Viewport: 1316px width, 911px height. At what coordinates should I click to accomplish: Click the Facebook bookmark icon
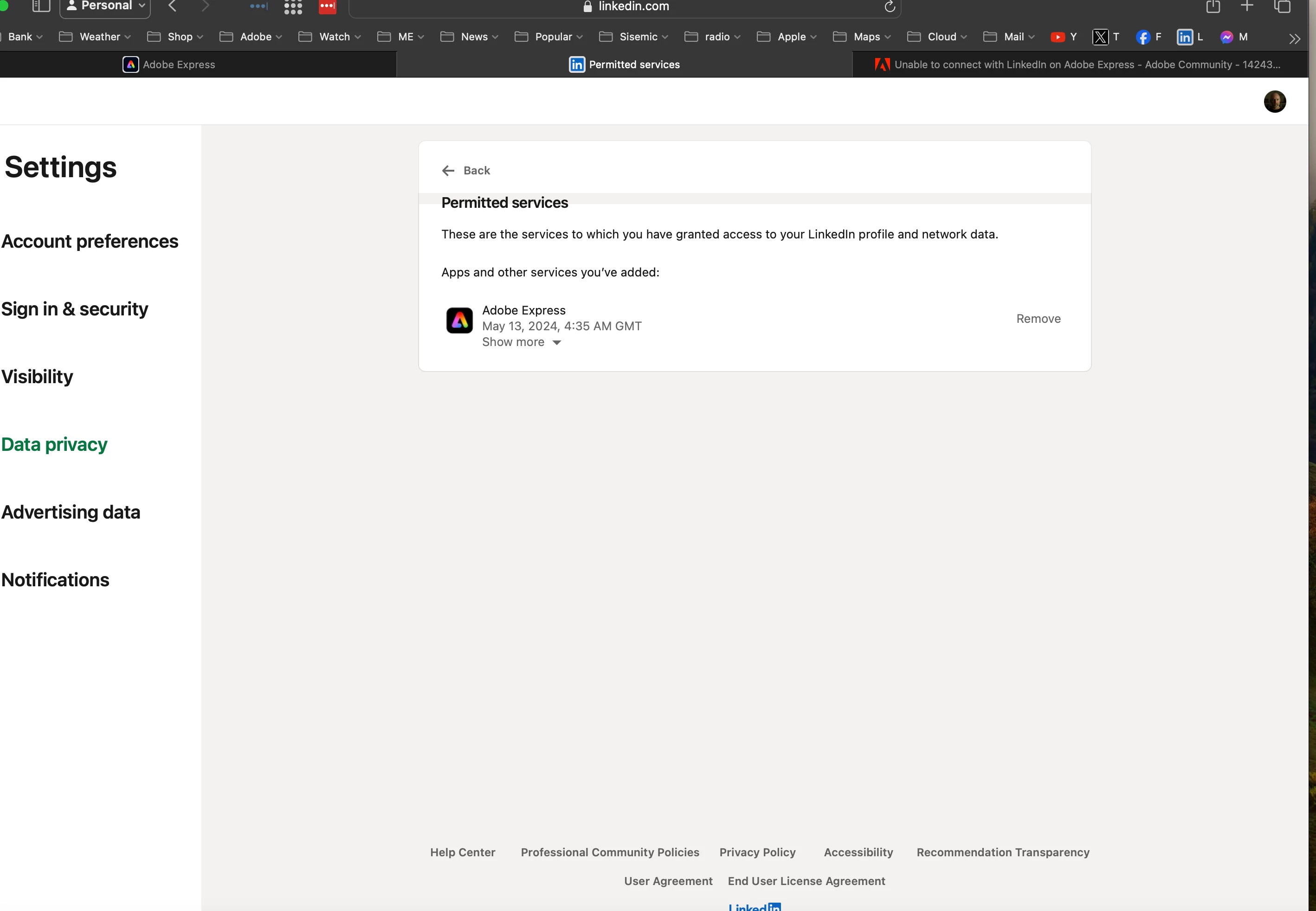click(x=1142, y=37)
